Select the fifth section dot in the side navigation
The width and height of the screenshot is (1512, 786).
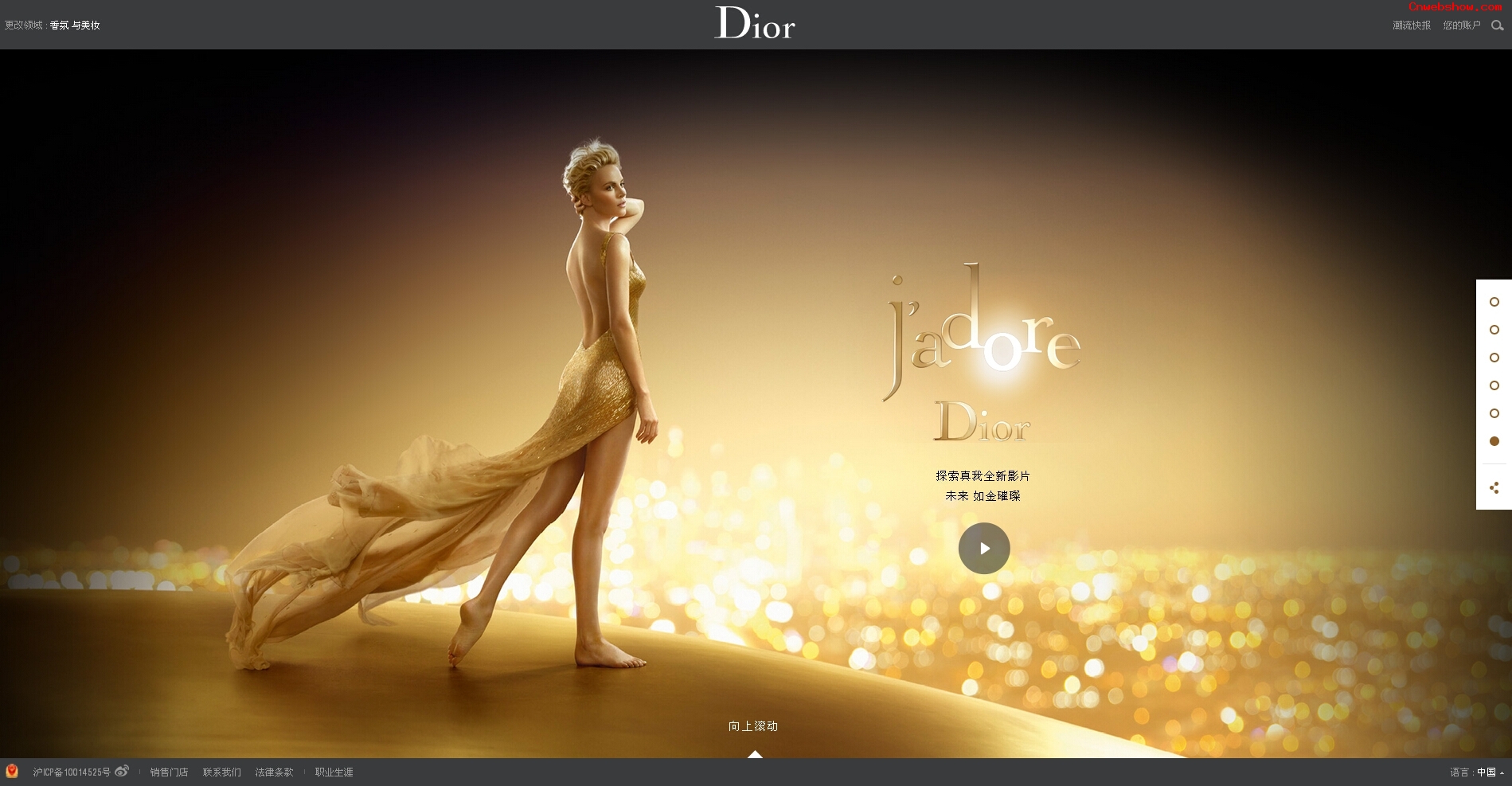click(x=1494, y=413)
